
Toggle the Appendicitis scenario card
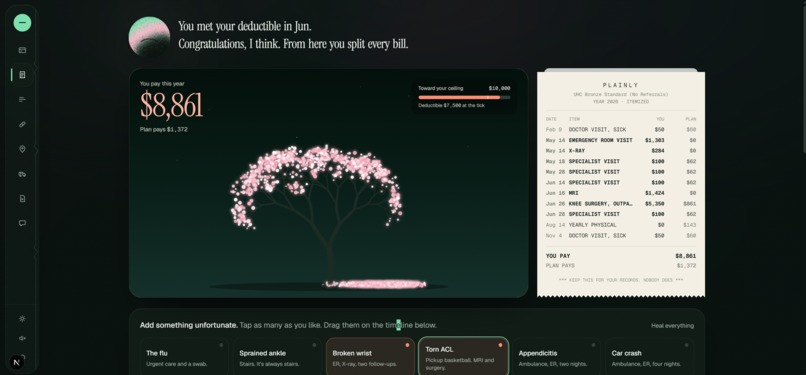click(x=557, y=357)
